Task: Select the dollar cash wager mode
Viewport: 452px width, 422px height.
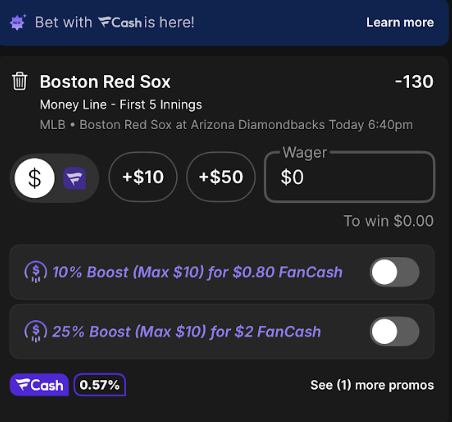Action: point(35,178)
